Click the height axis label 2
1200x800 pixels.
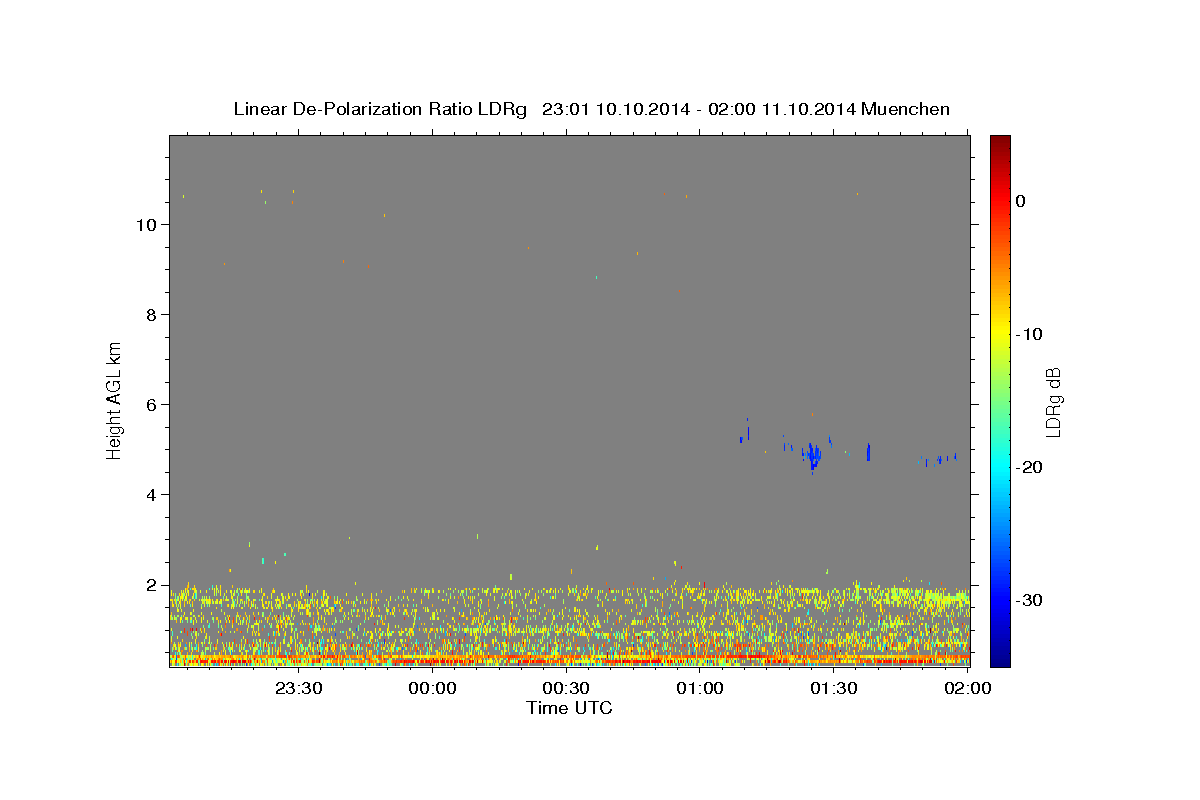tap(149, 585)
